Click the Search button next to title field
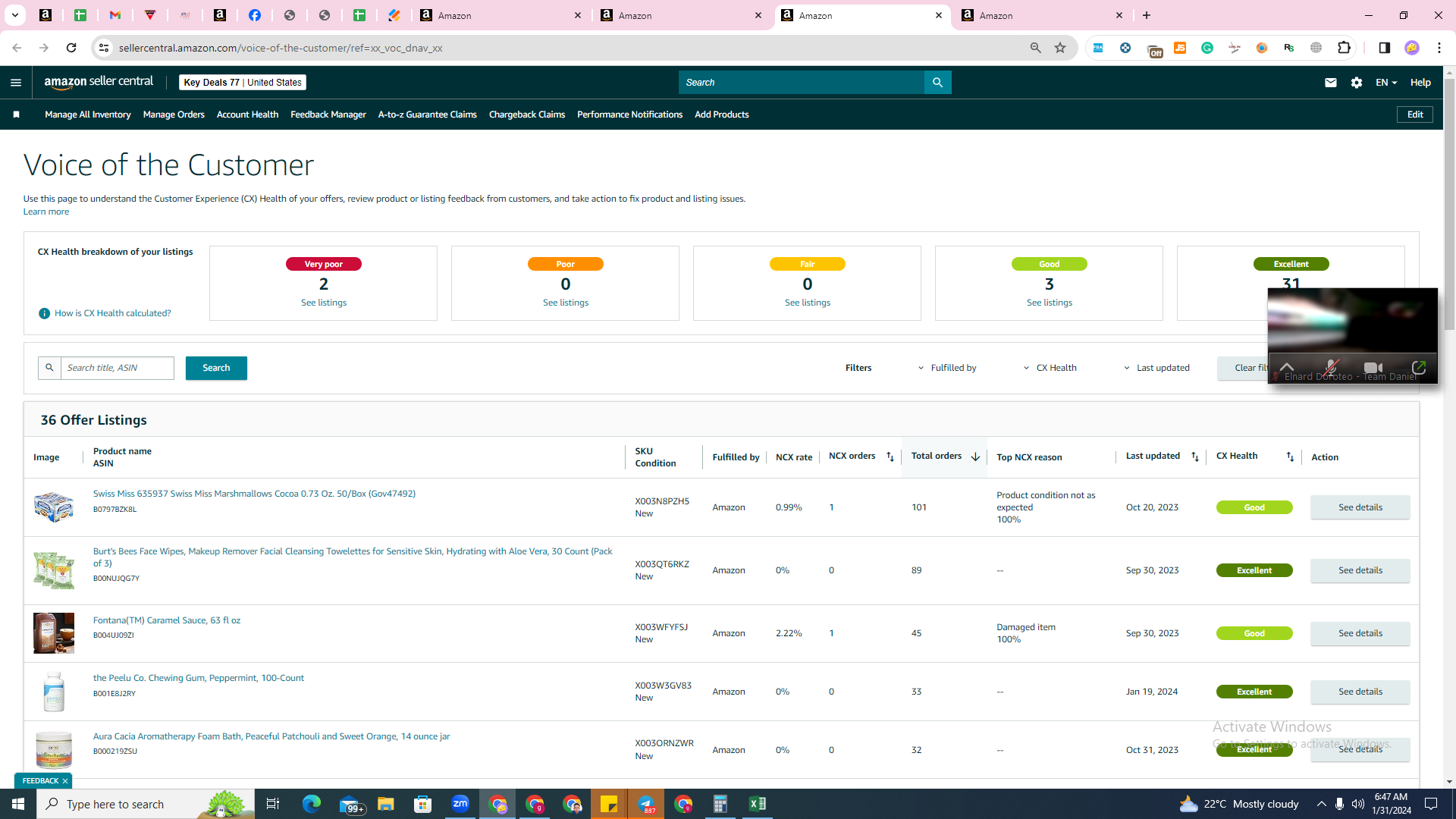The width and height of the screenshot is (1456, 819). [216, 368]
